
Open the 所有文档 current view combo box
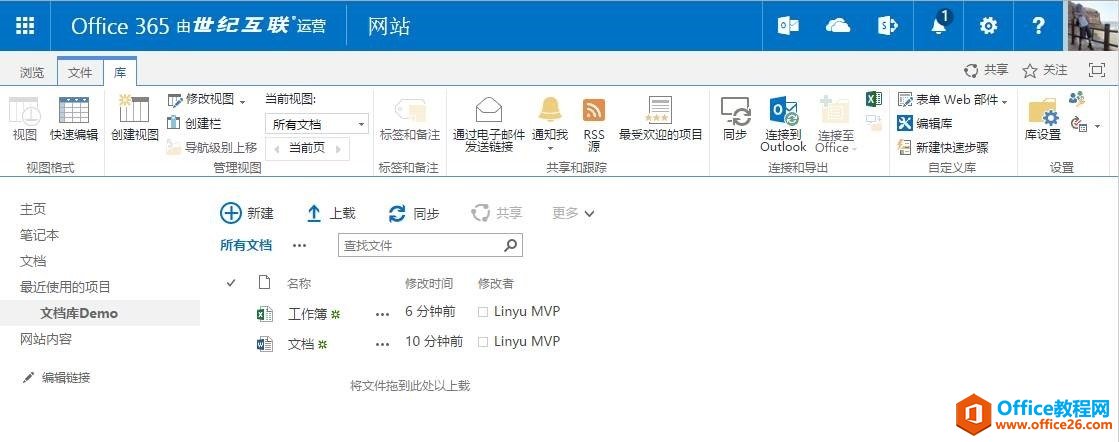click(x=317, y=124)
